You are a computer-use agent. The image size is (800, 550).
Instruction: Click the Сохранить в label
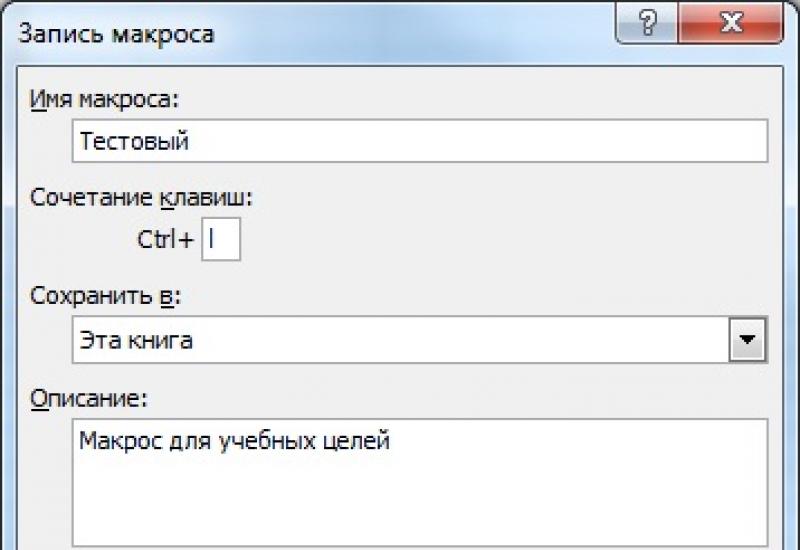coord(110,297)
